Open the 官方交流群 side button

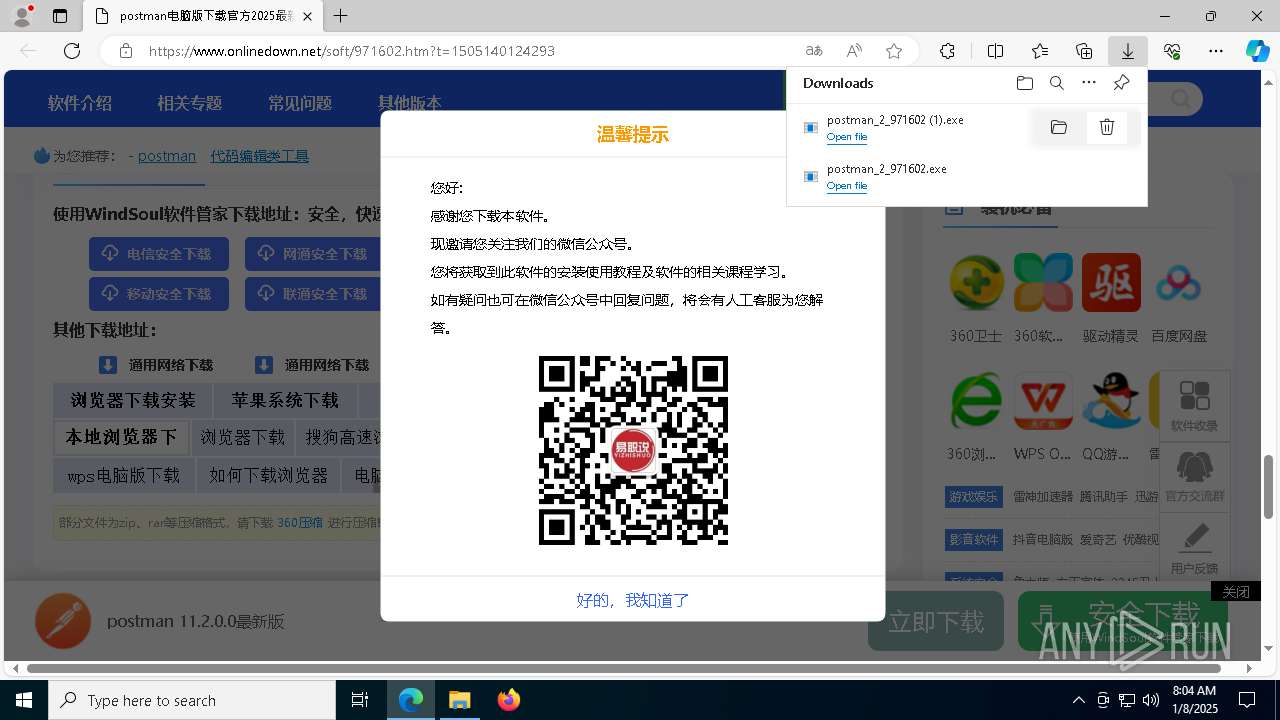coord(1194,475)
